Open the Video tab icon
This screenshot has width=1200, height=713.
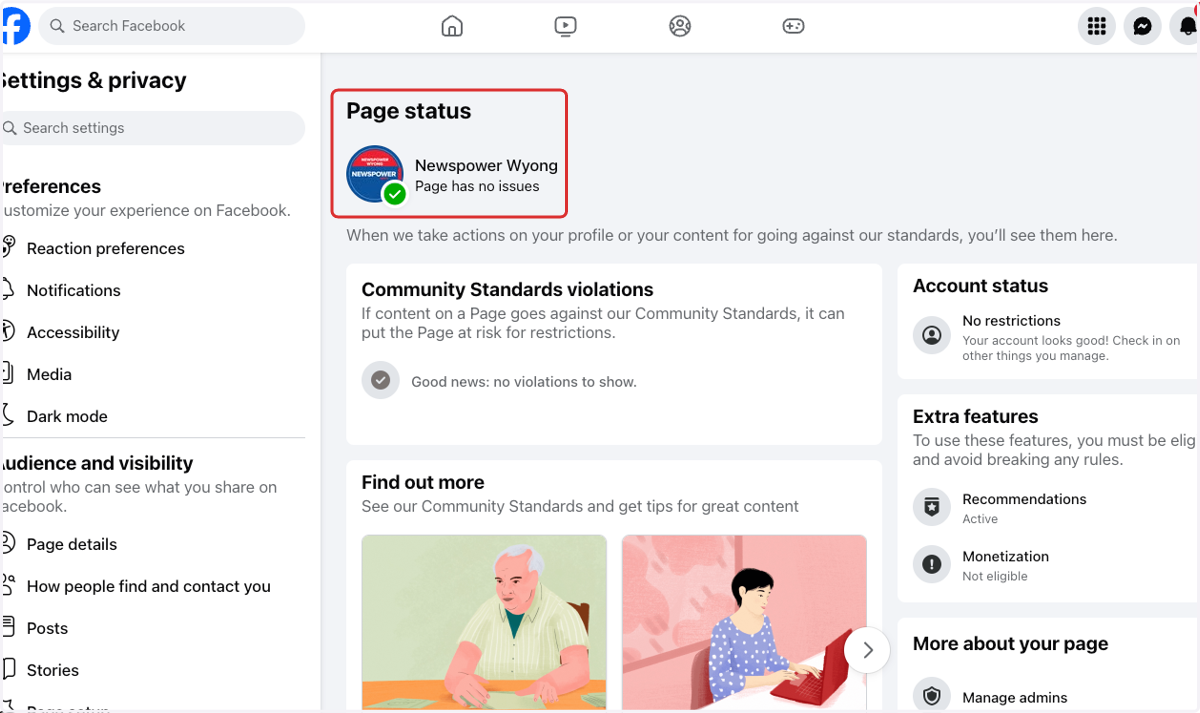565,26
